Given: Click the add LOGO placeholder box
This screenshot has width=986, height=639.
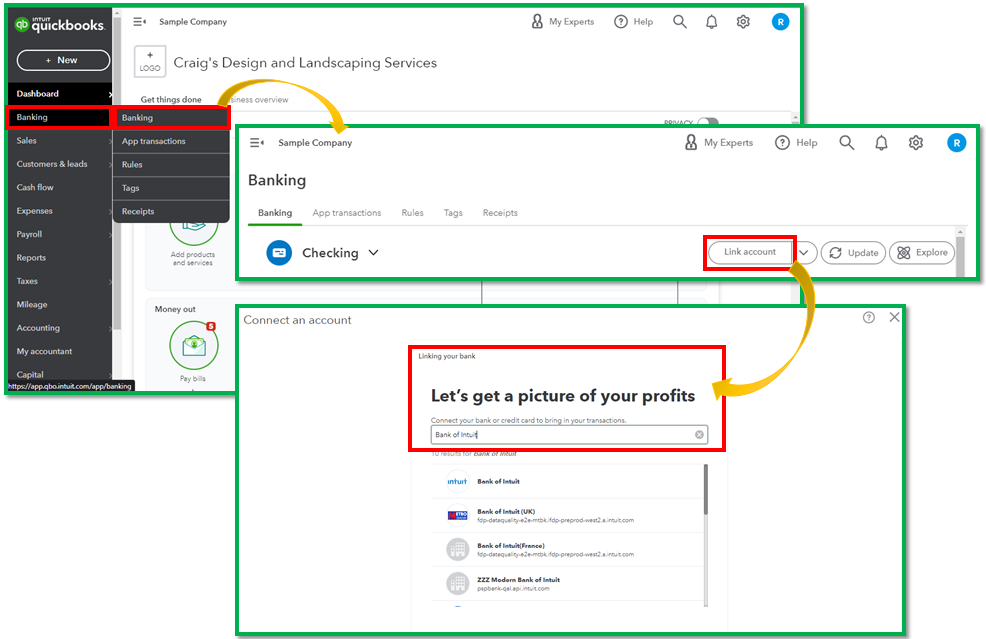Looking at the screenshot, I should (150, 62).
